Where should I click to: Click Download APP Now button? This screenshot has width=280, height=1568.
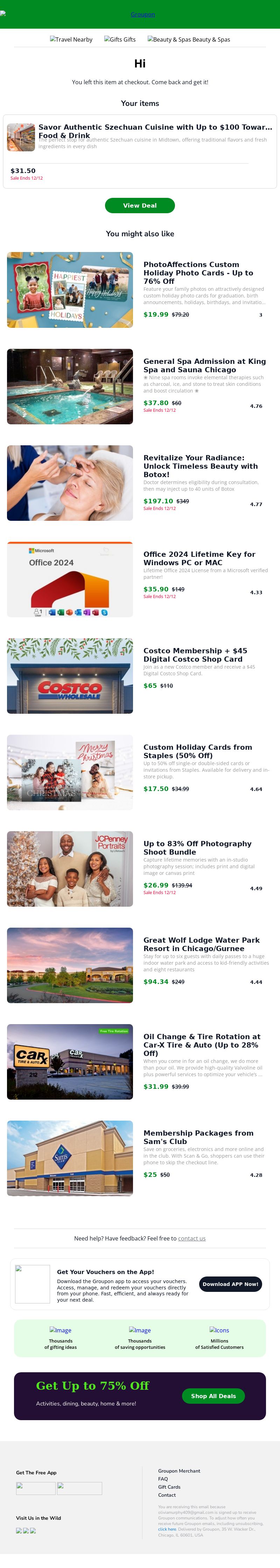coord(230,1284)
